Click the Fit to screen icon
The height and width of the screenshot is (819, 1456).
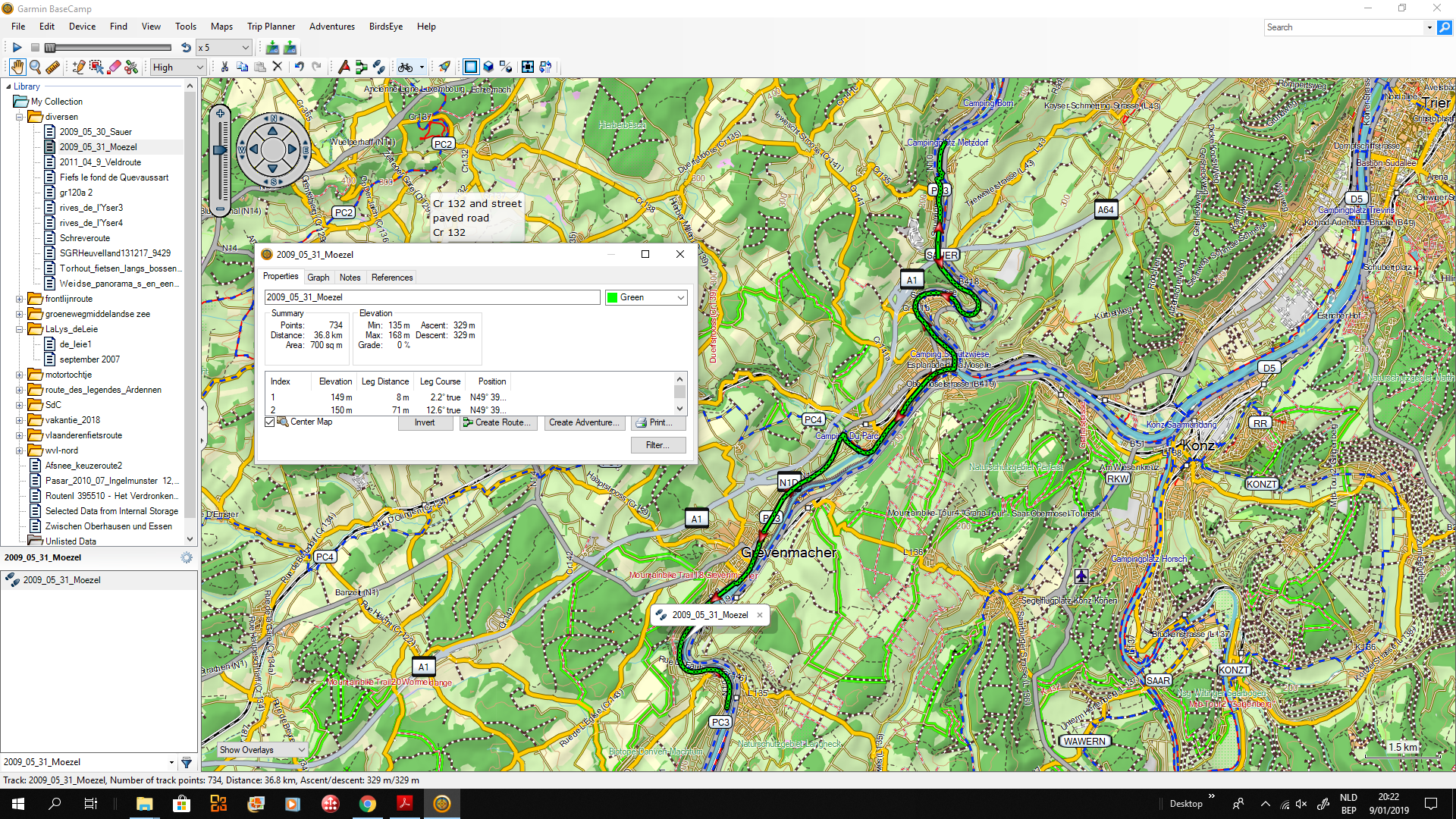pyautogui.click(x=527, y=67)
